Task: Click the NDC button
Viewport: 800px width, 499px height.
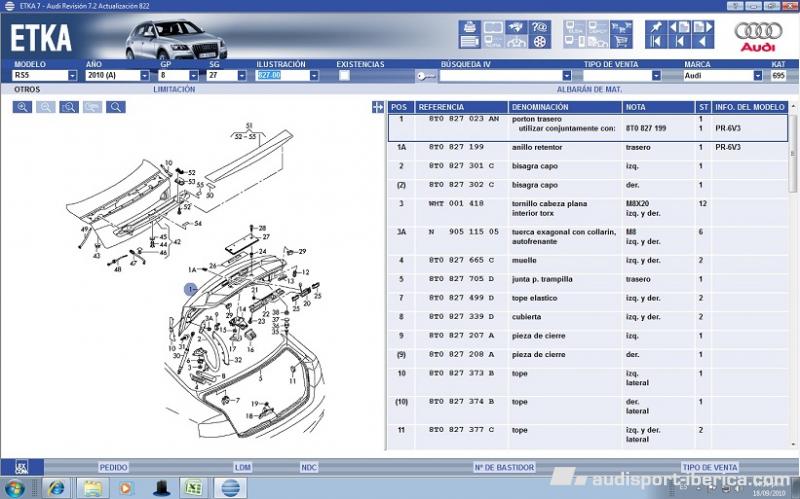Action: tap(309, 467)
